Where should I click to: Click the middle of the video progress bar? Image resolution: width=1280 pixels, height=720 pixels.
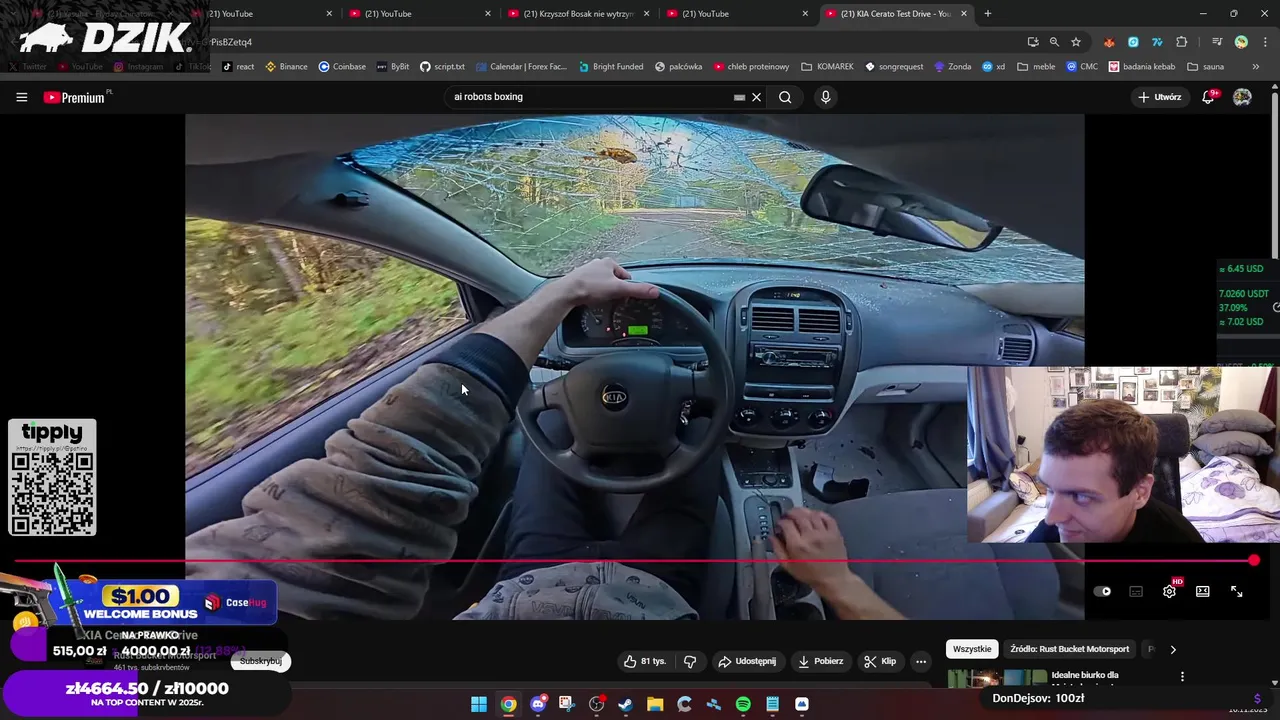coord(634,561)
